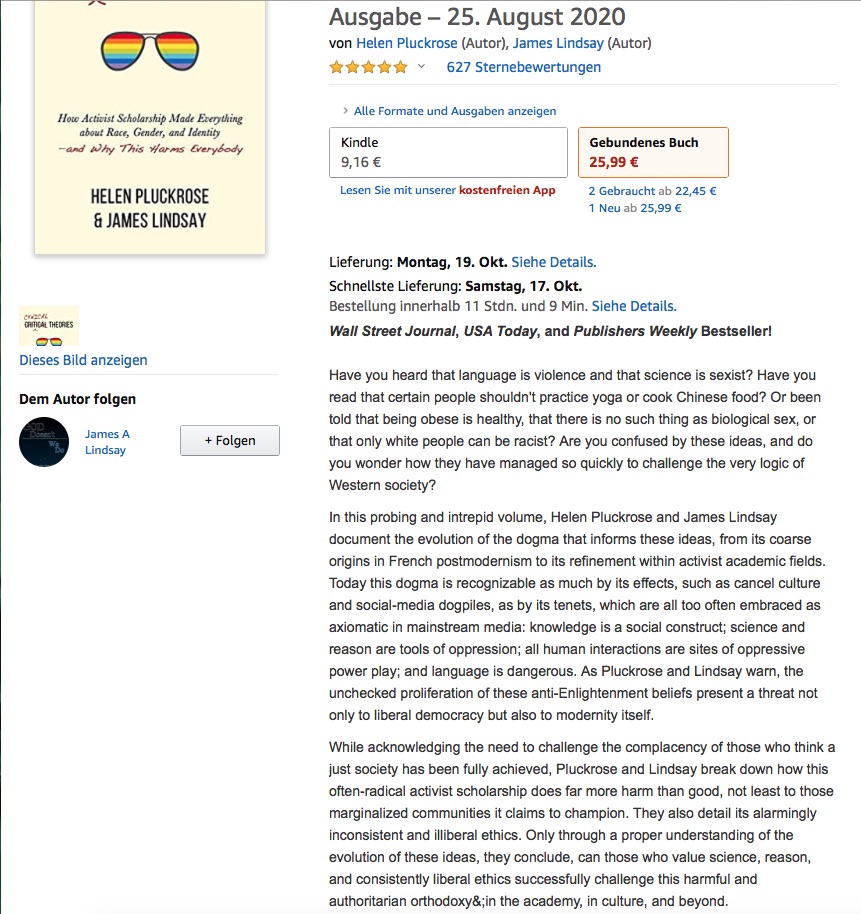
Task: Select the Gebundenes Buch format option
Action: pos(653,152)
